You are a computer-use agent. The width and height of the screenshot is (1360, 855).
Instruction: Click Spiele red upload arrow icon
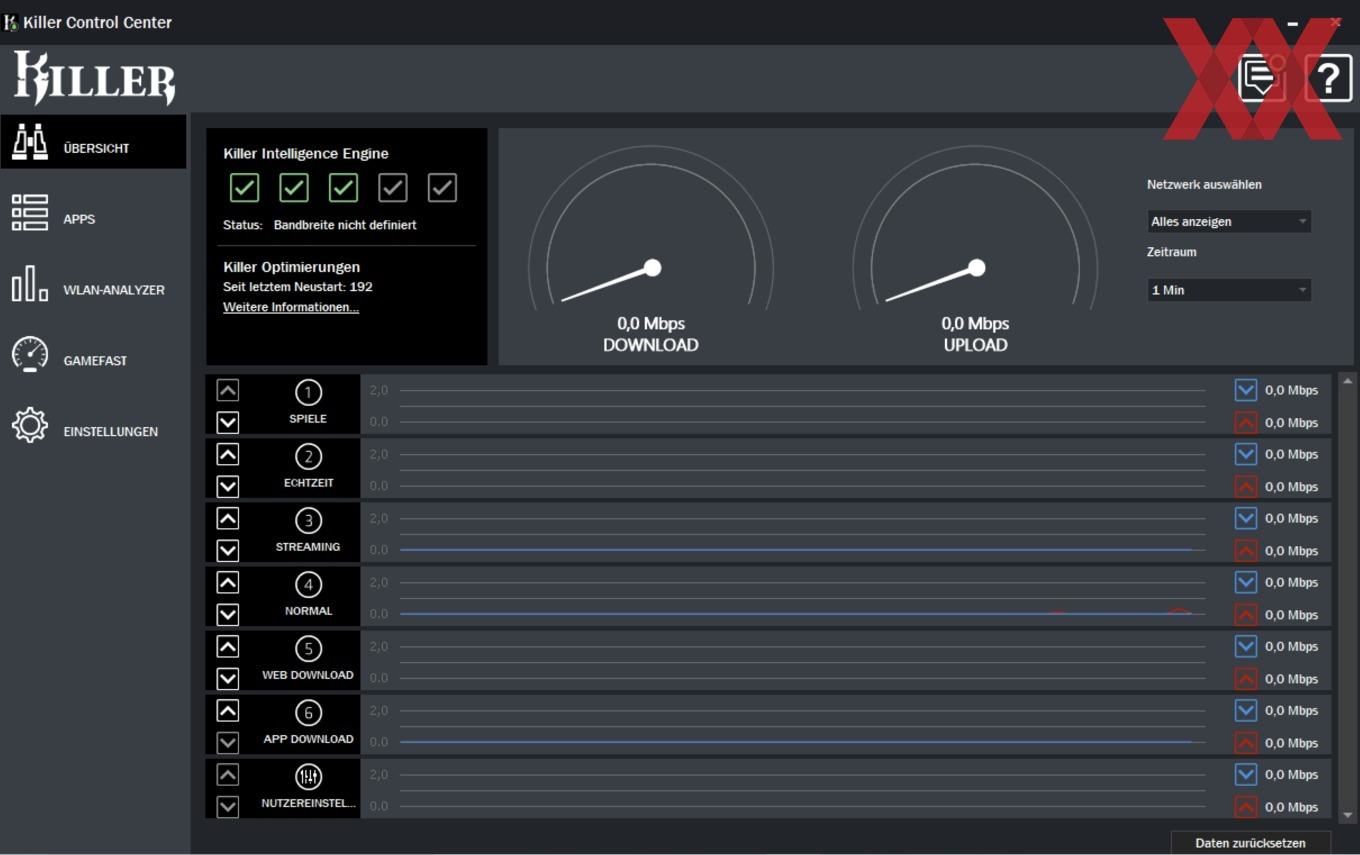1246,422
